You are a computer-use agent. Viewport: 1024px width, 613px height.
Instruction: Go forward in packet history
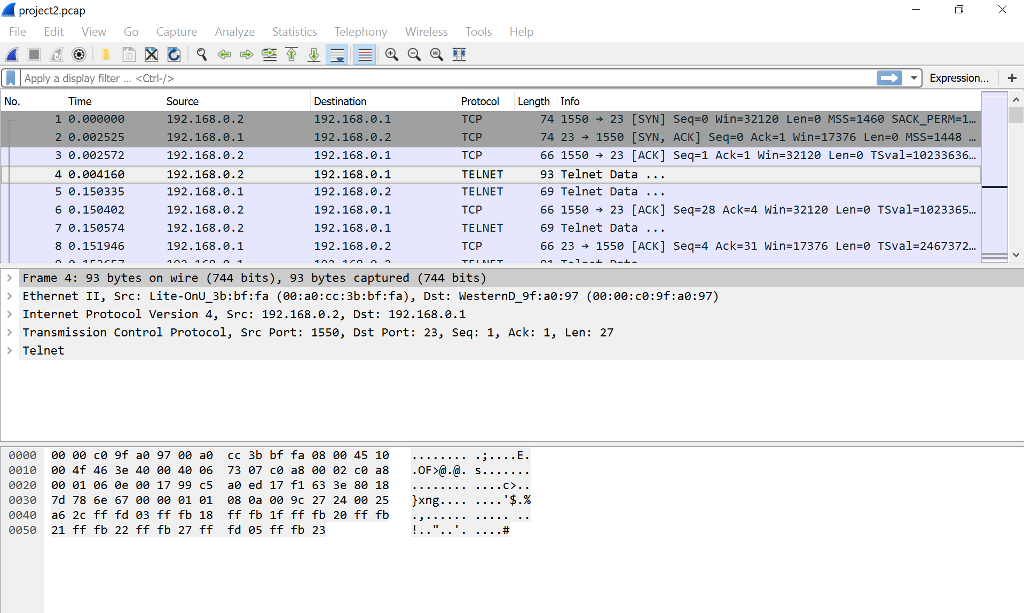pyautogui.click(x=246, y=55)
